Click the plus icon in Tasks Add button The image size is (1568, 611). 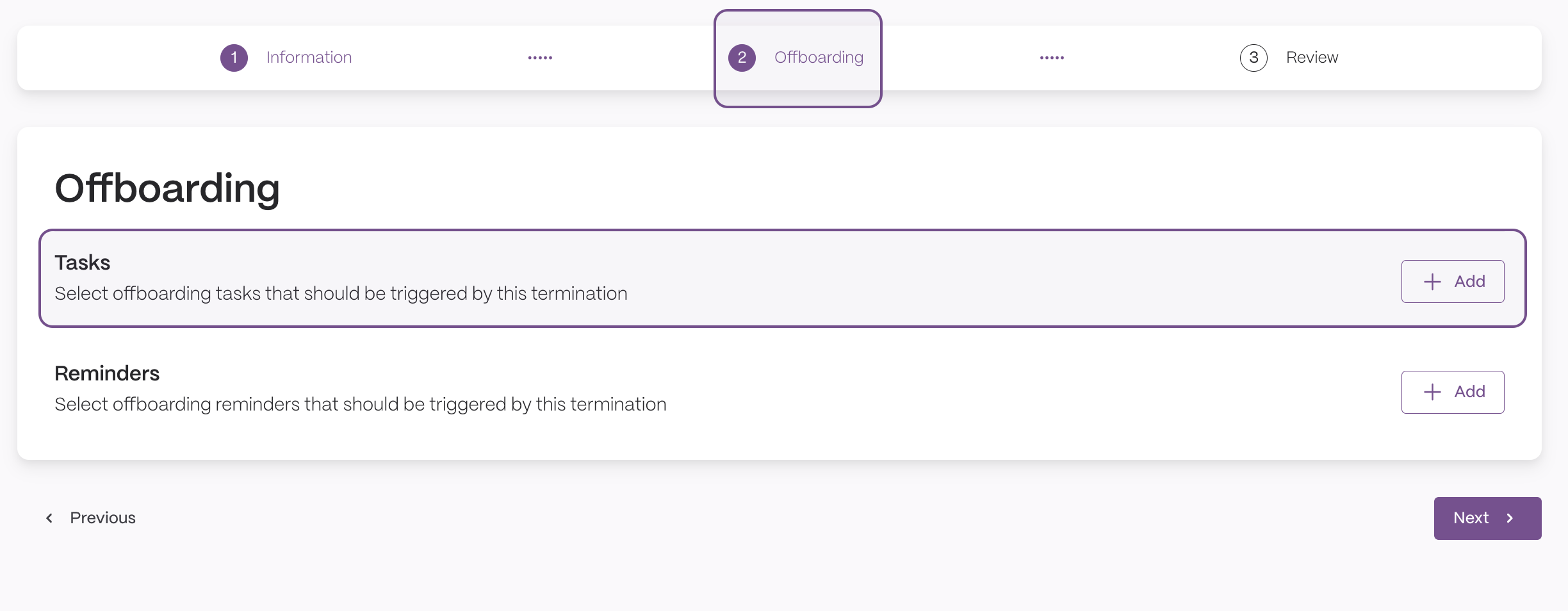[1432, 282]
